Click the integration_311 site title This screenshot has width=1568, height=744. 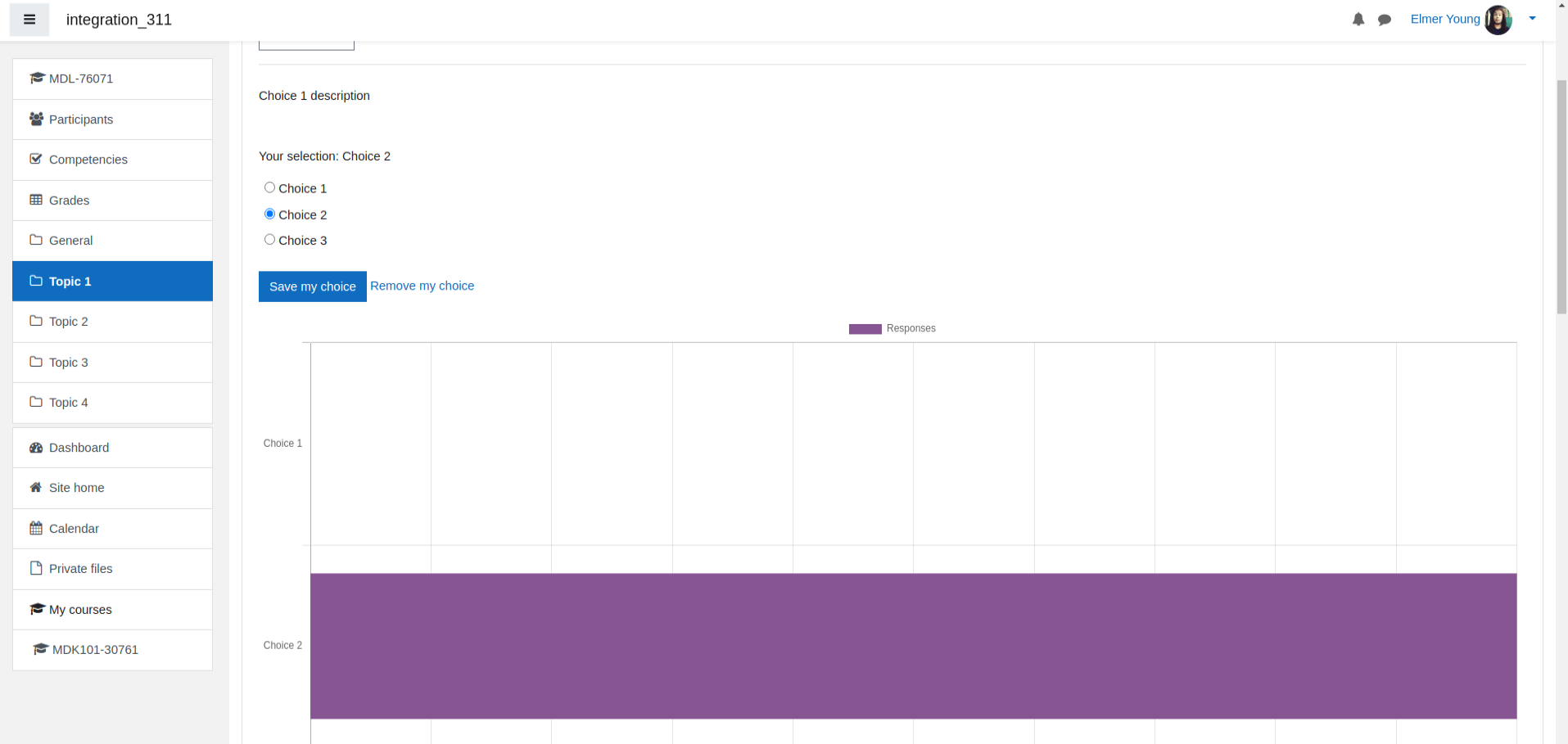(x=119, y=20)
